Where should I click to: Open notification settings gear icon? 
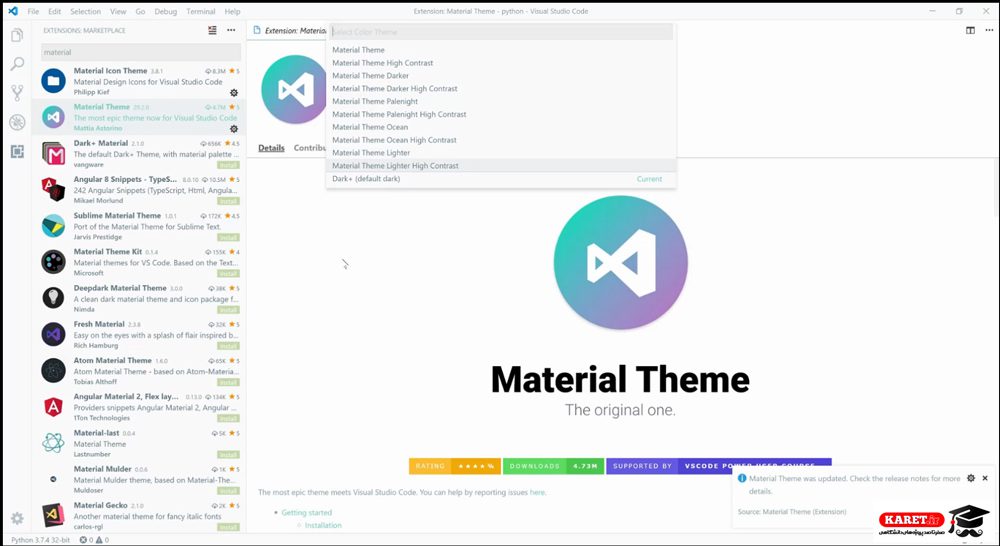[x=971, y=478]
